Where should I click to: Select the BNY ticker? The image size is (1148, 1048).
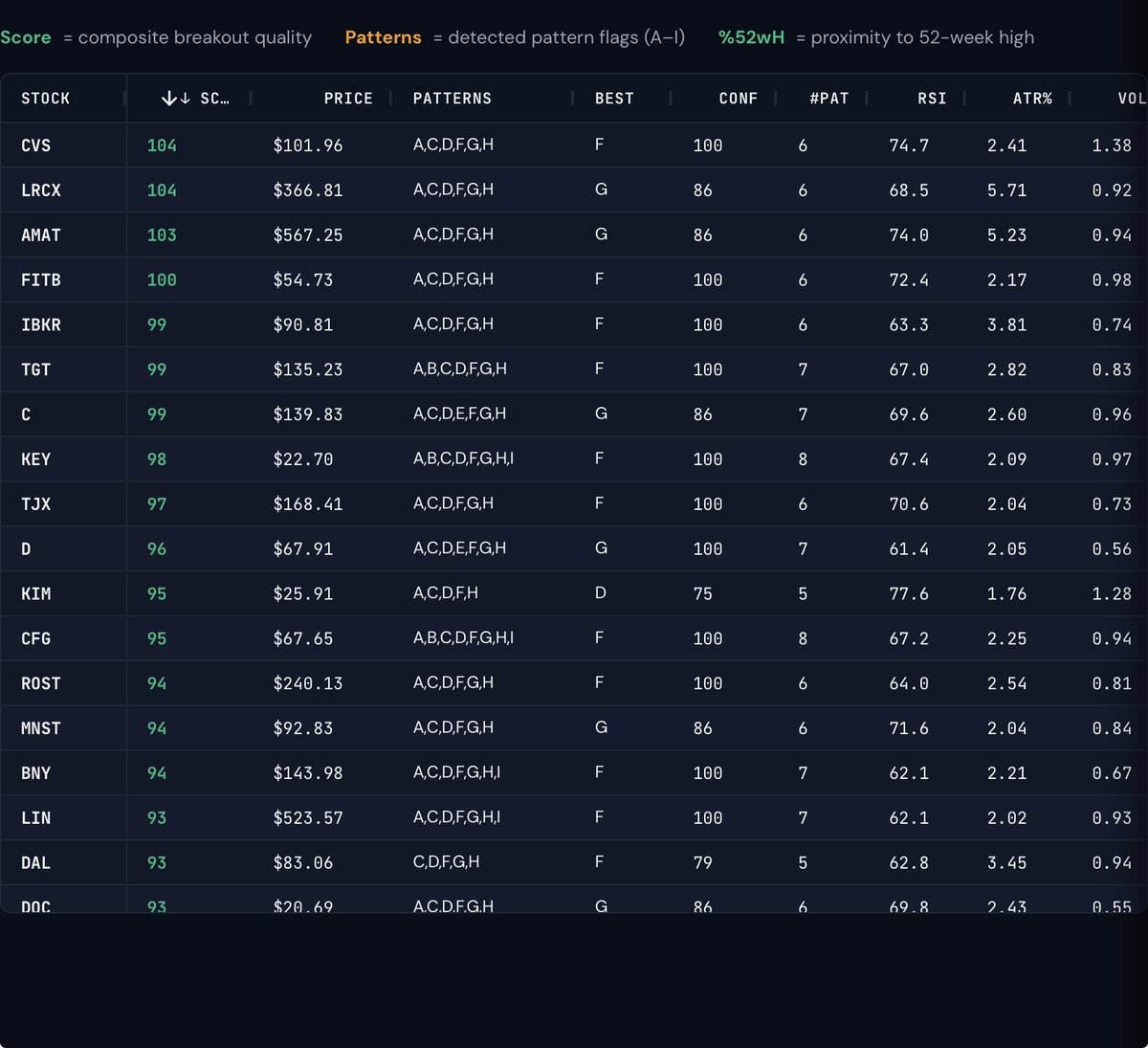[x=36, y=773]
